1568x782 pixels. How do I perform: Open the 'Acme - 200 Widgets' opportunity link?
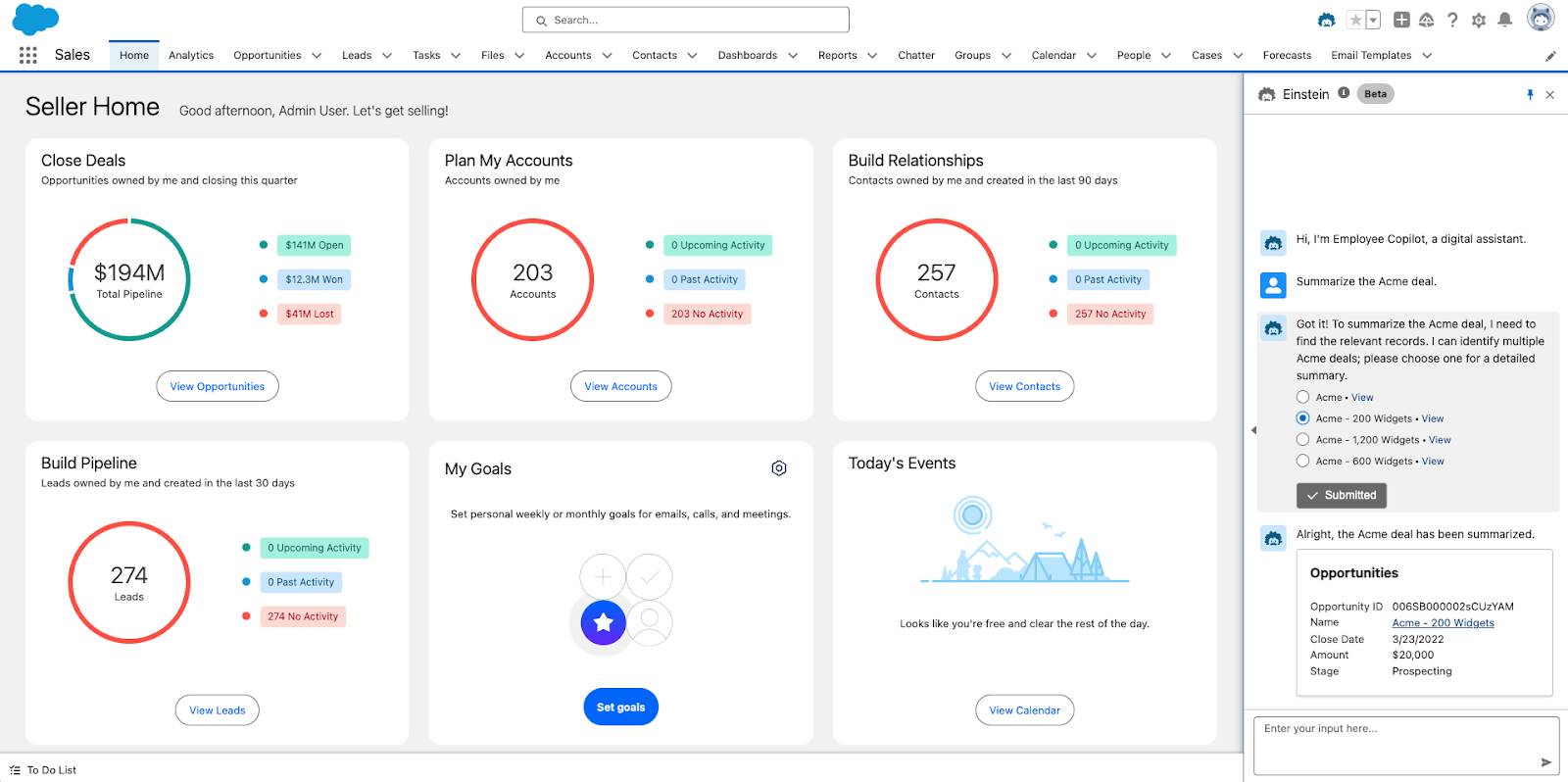pos(1444,623)
